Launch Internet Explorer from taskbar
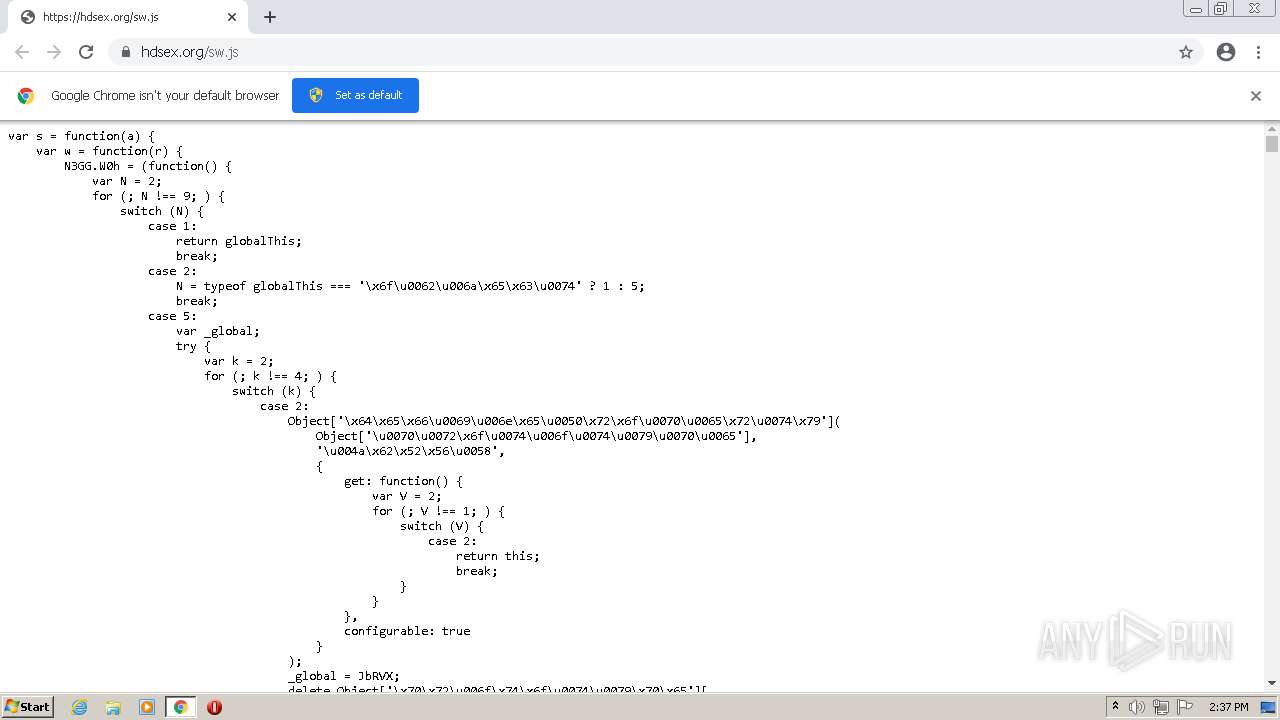 [79, 707]
